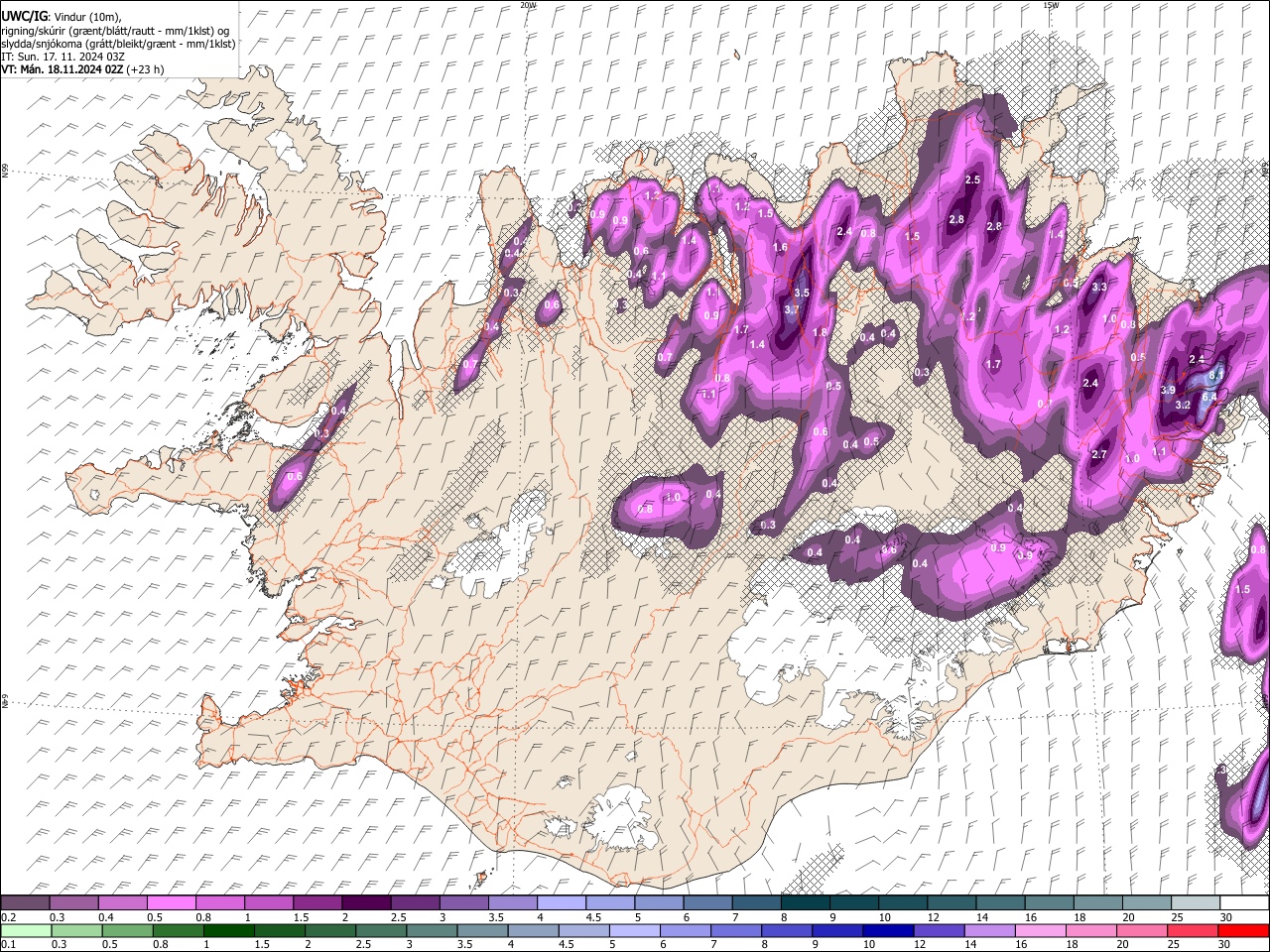Pick the bright red 30 swatch in rain scale

(1243, 930)
